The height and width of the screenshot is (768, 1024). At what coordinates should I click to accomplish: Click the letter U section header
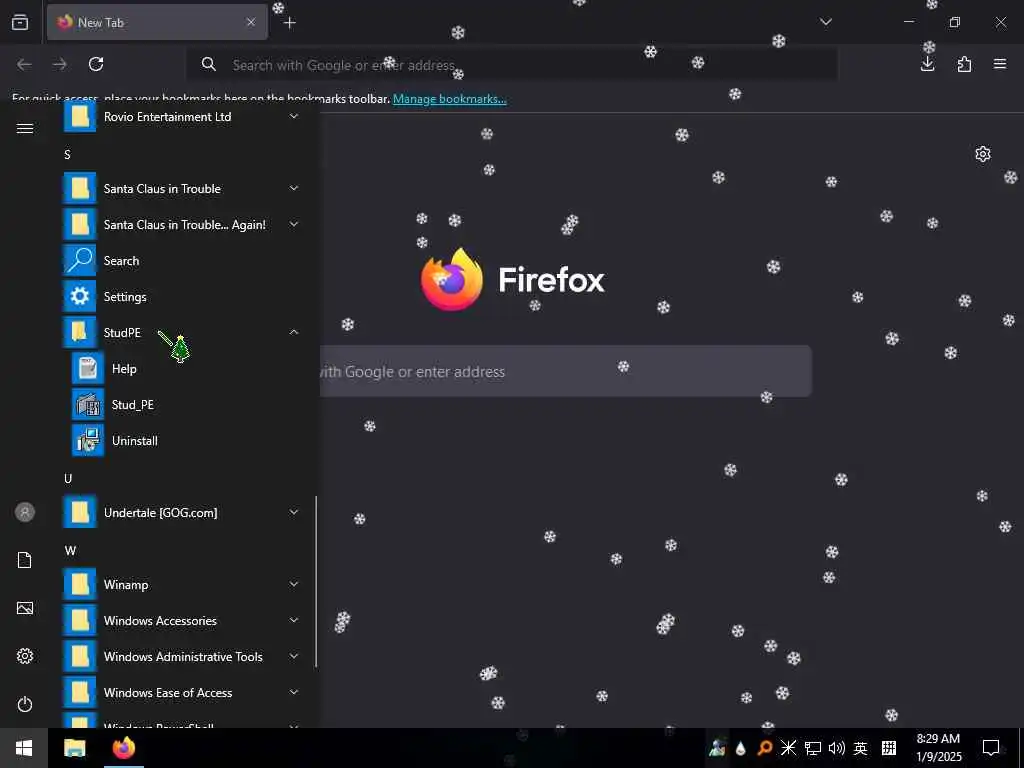pyautogui.click(x=68, y=479)
